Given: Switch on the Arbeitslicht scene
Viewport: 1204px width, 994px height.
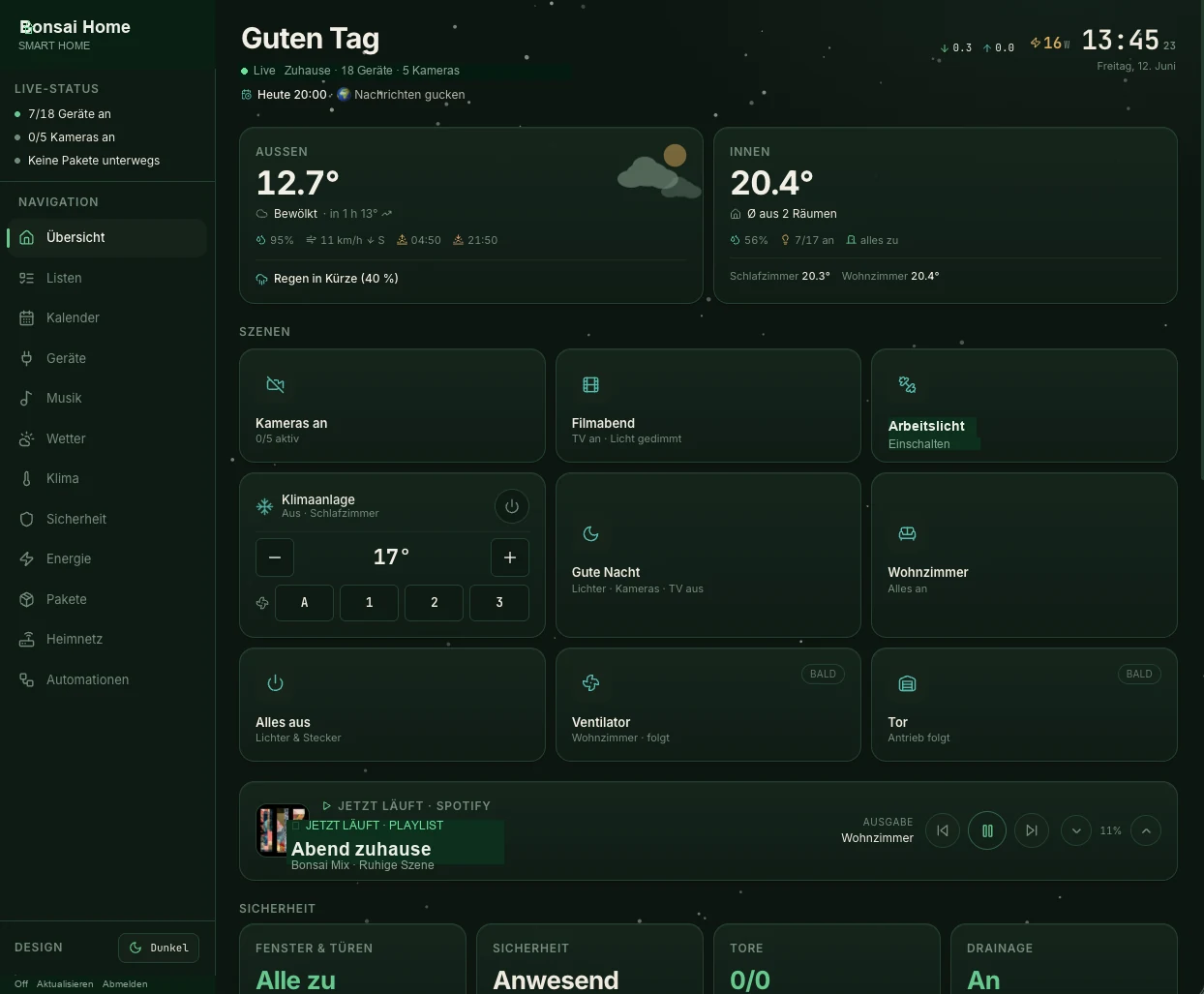Looking at the screenshot, I should coord(1024,406).
